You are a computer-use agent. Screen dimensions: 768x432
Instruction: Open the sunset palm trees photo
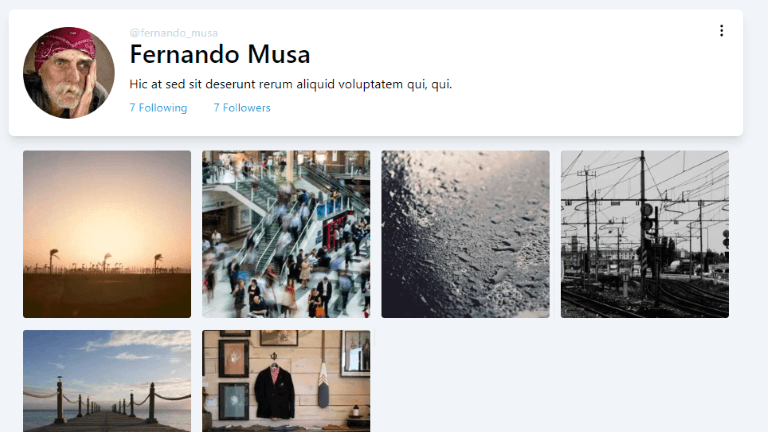(107, 234)
